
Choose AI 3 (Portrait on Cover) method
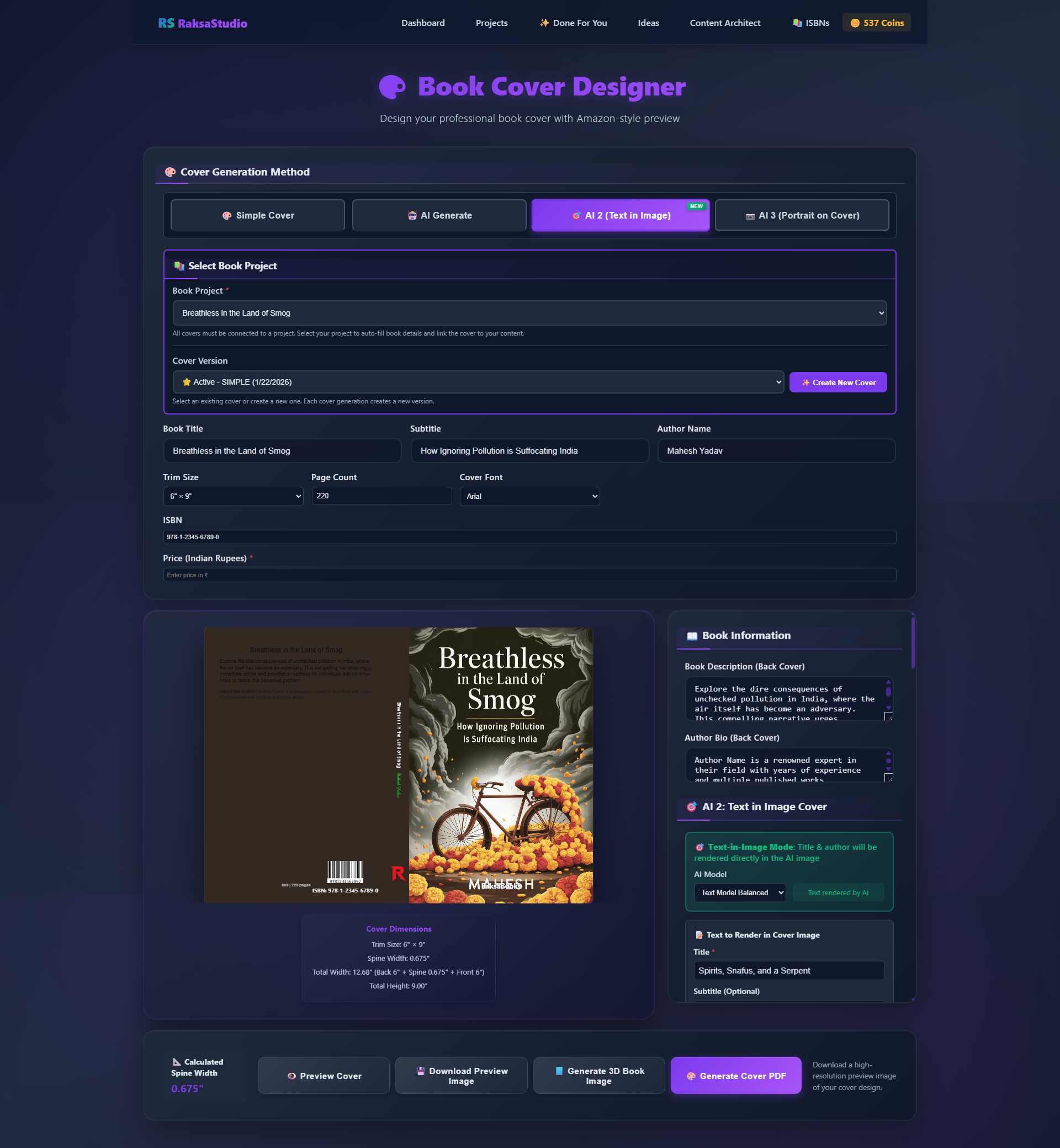(801, 216)
